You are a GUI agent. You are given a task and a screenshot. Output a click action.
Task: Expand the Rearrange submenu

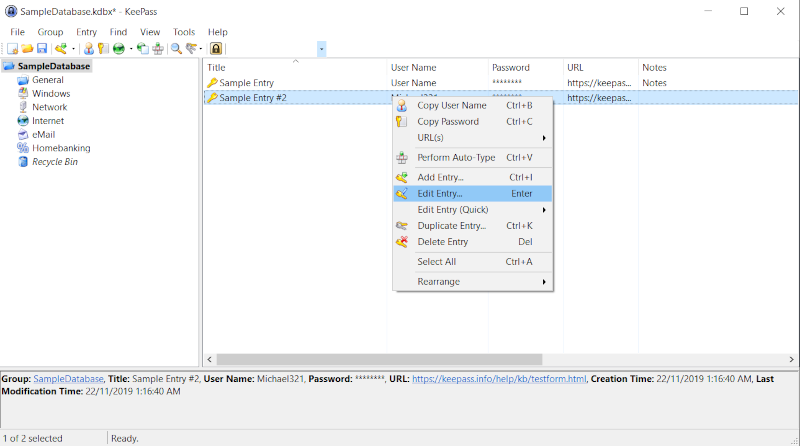pyautogui.click(x=473, y=282)
